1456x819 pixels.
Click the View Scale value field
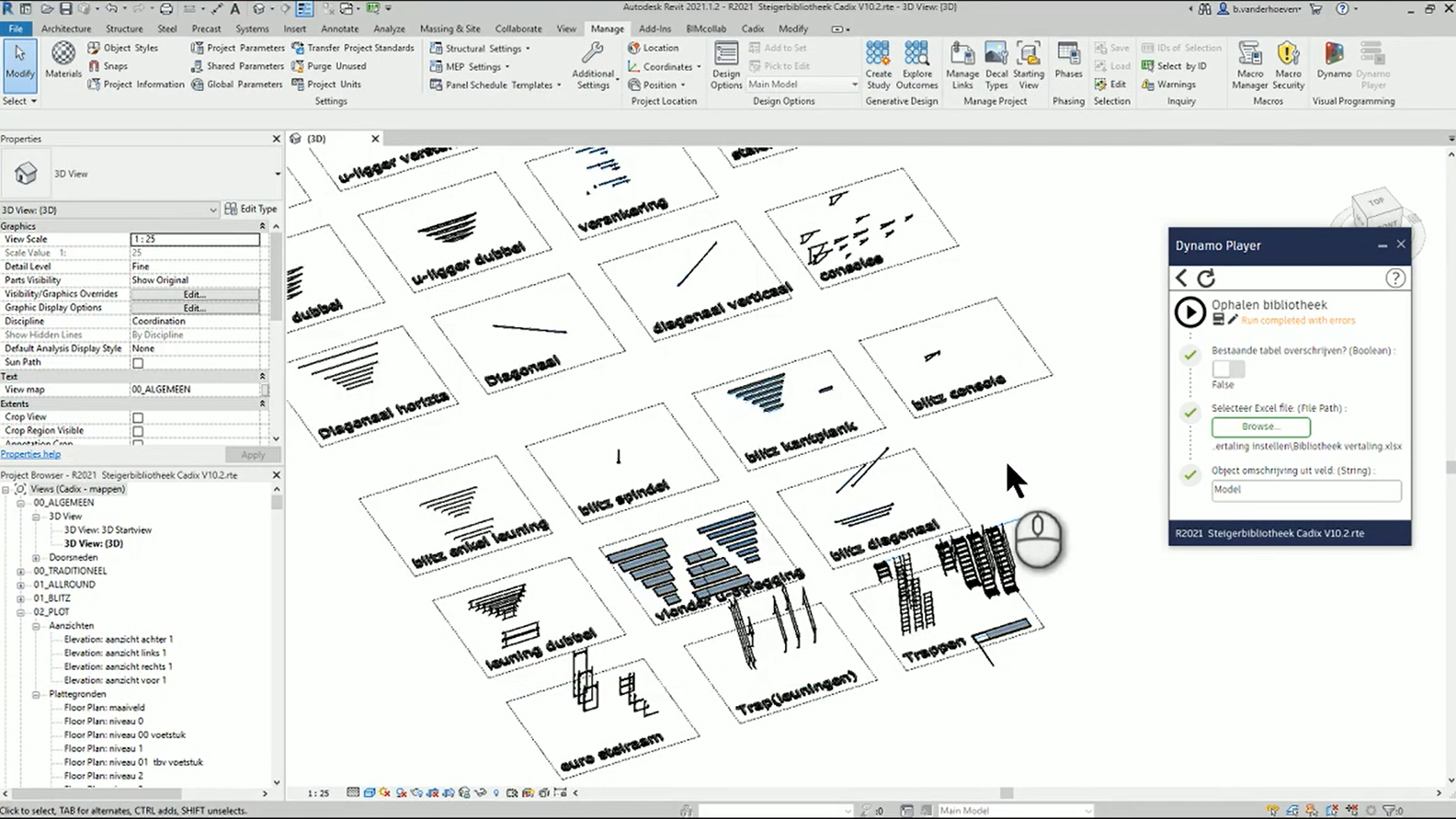195,239
